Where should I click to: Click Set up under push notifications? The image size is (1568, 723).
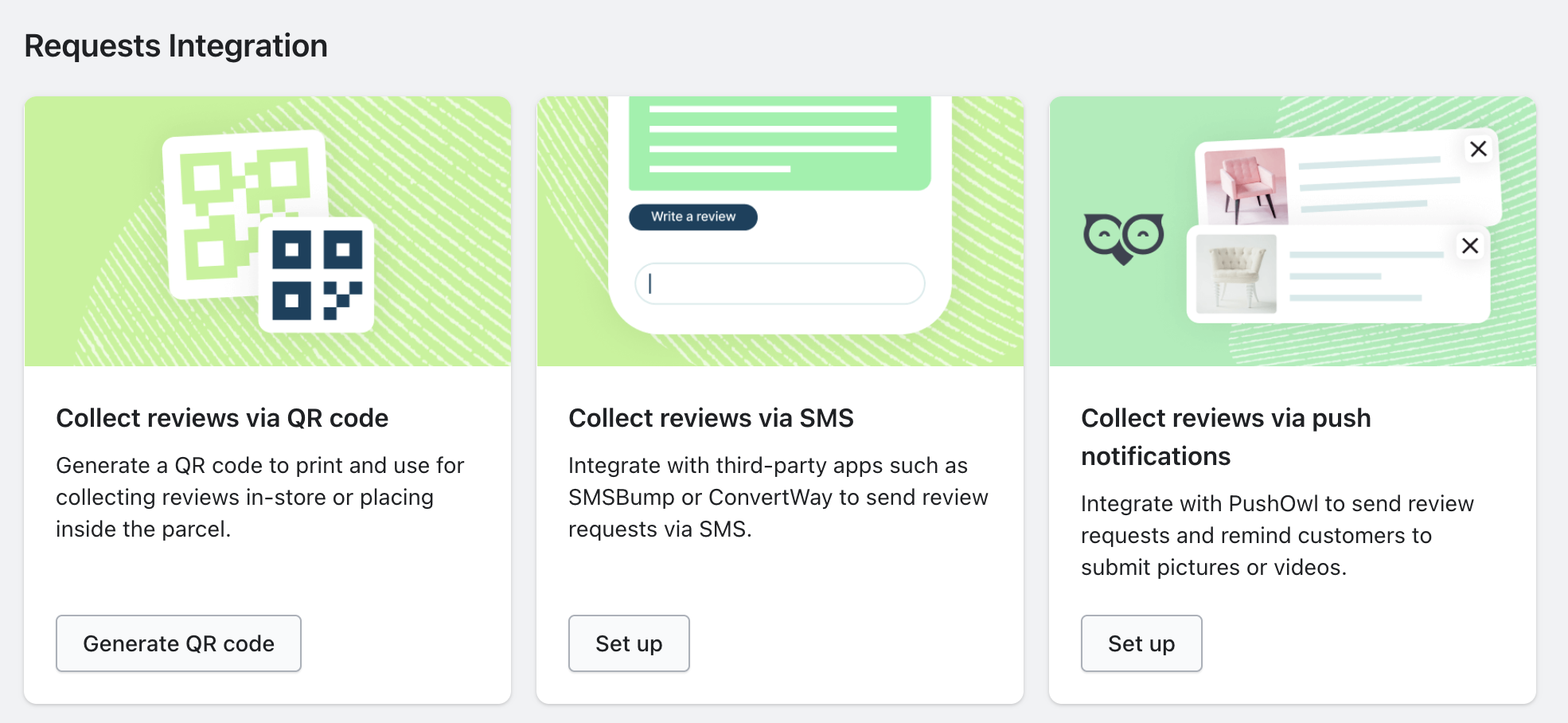point(1141,643)
